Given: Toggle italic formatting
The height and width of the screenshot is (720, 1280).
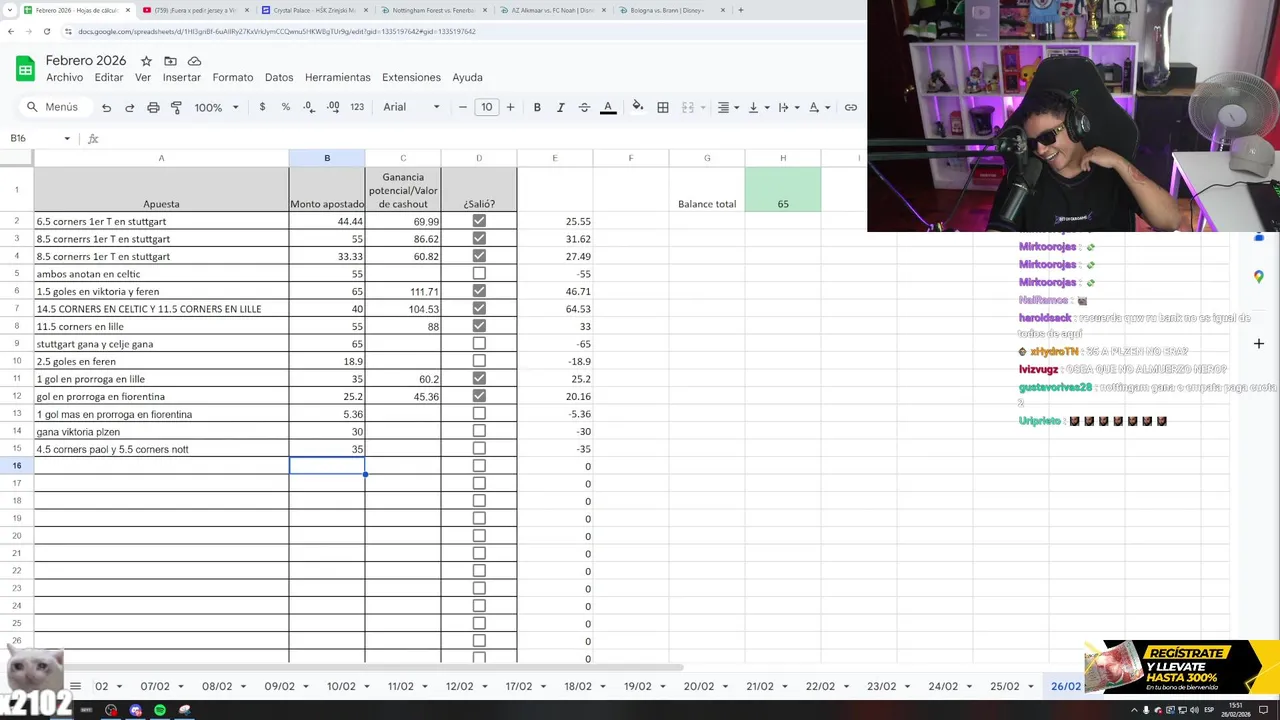Looking at the screenshot, I should tap(560, 107).
